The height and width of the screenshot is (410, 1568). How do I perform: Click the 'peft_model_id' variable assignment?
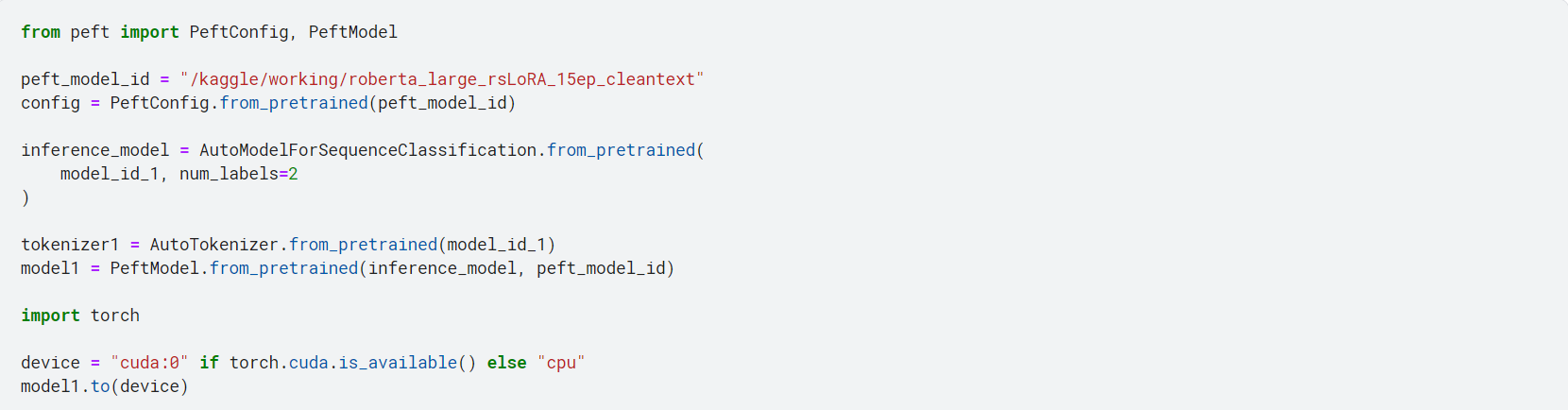click(x=85, y=79)
